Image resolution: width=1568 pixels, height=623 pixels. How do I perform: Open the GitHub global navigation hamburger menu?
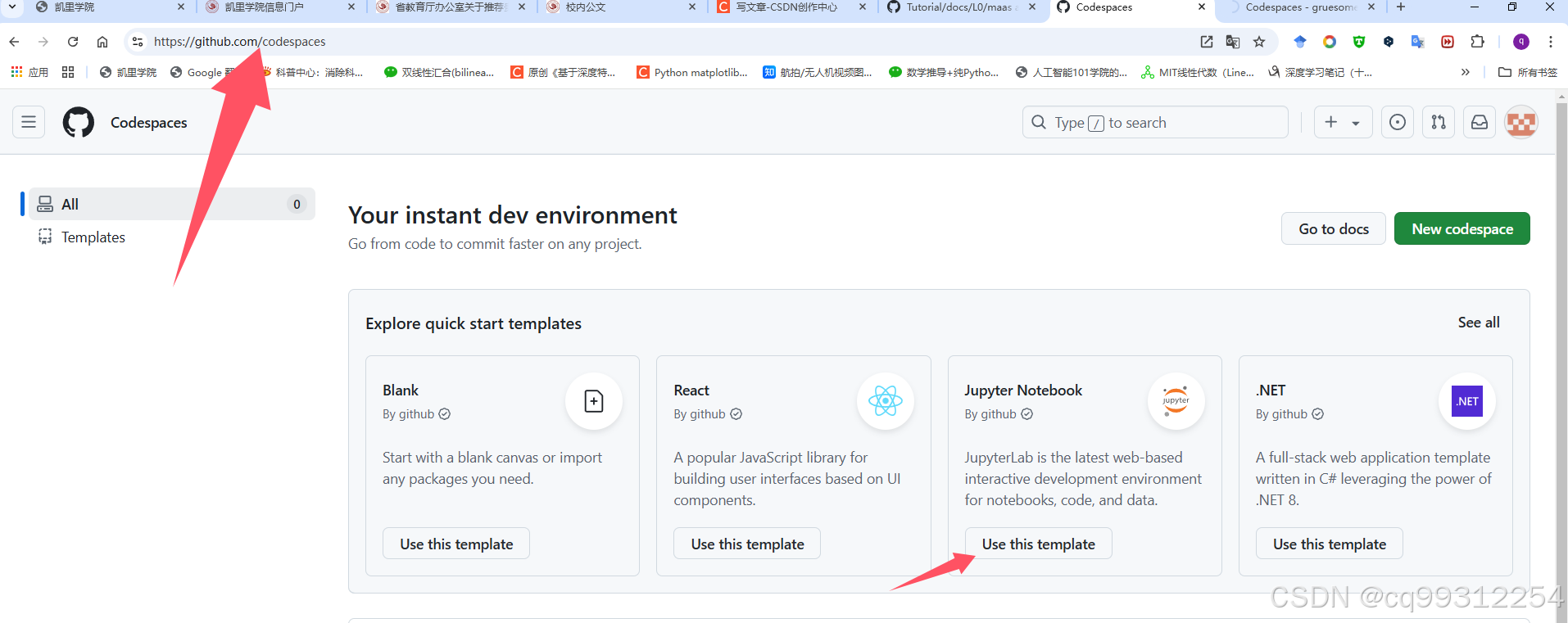point(29,122)
